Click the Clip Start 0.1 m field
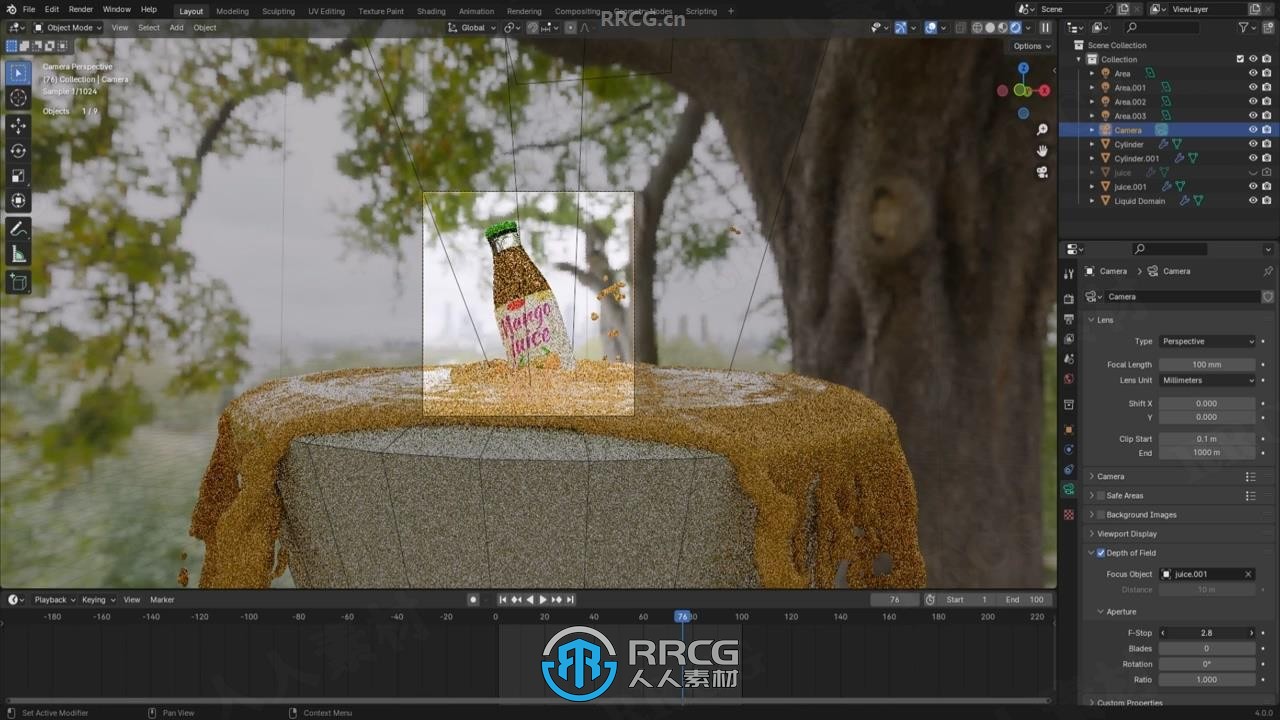The image size is (1280, 720). 1207,438
